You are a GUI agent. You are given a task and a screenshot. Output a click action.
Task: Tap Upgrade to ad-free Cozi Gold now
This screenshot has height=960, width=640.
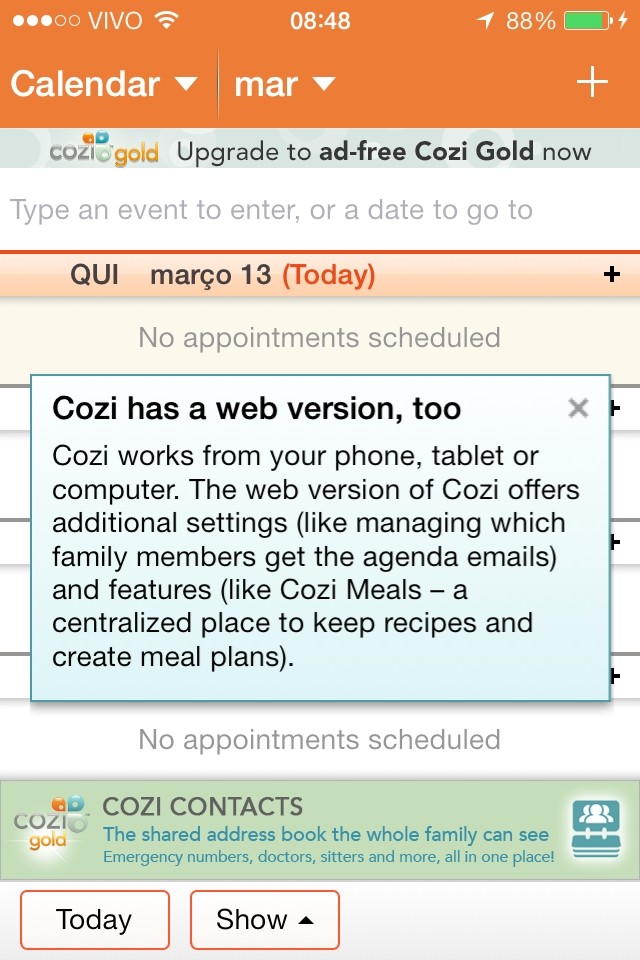click(384, 152)
